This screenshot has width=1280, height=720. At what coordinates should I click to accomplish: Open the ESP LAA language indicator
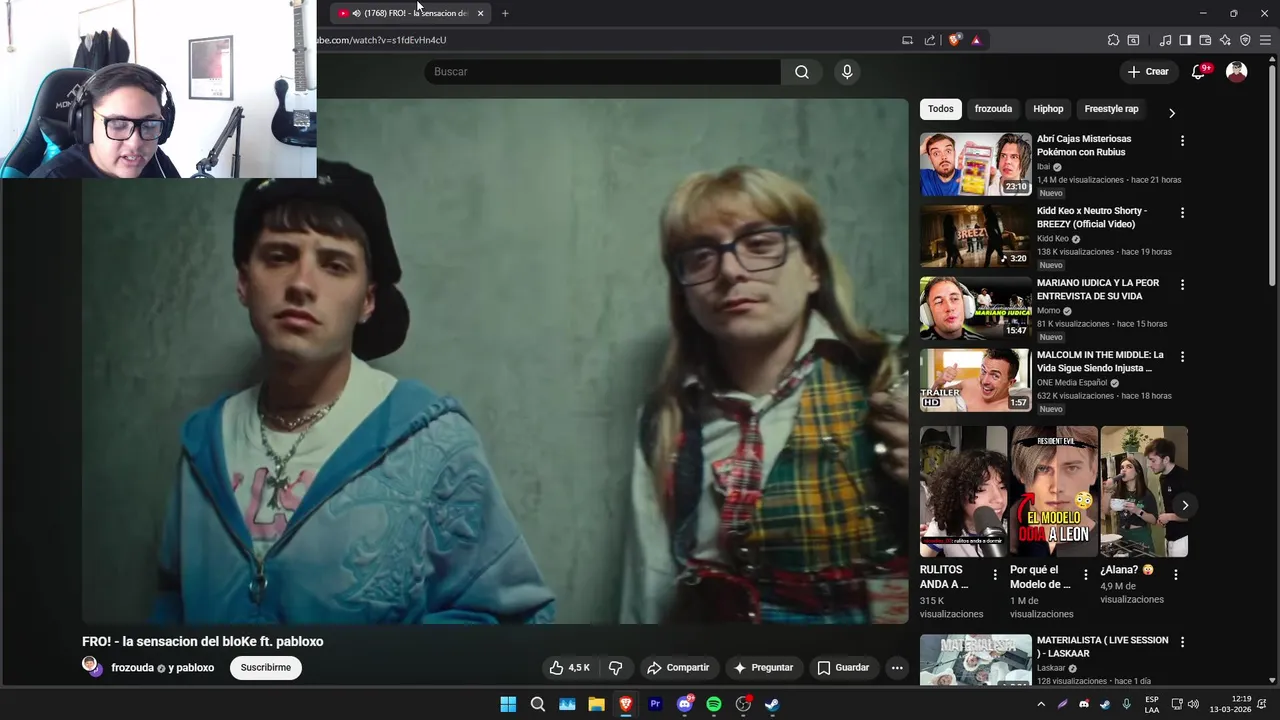click(x=1152, y=704)
